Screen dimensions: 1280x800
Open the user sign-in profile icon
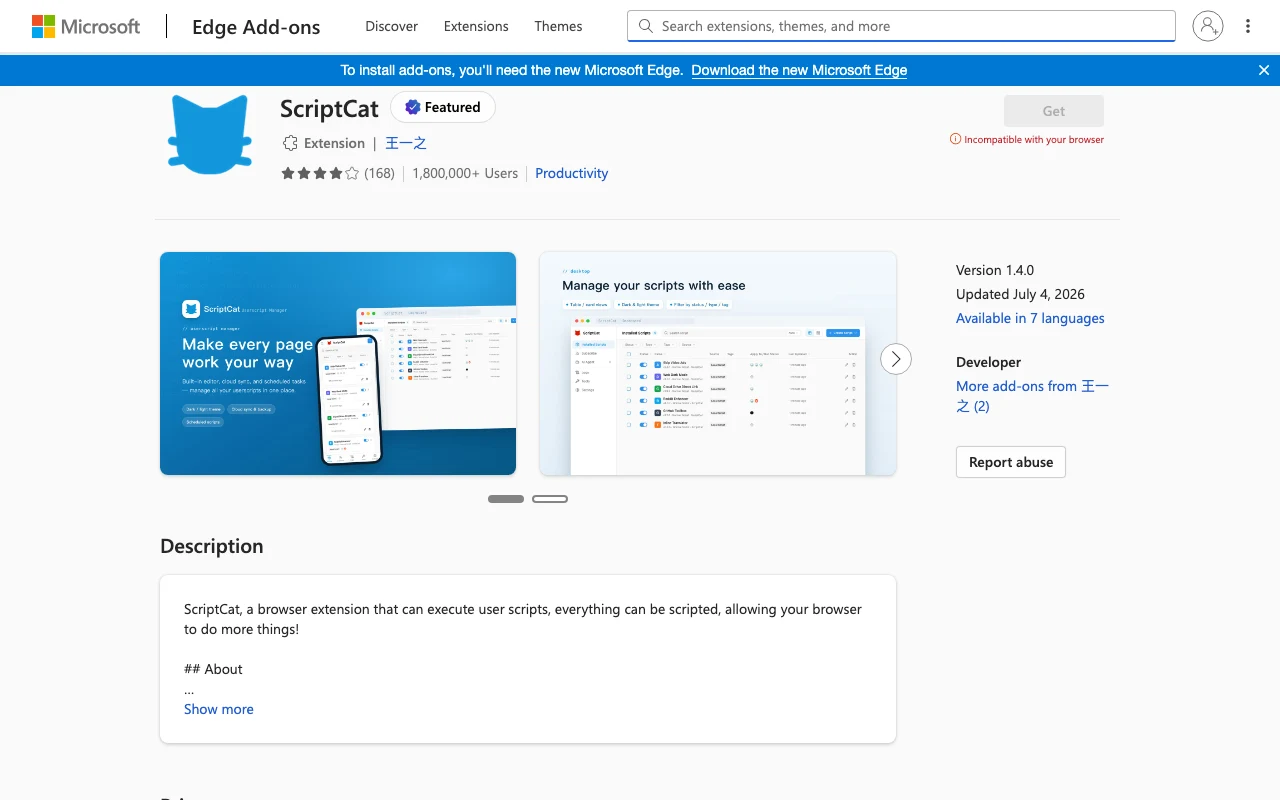[x=1208, y=26]
